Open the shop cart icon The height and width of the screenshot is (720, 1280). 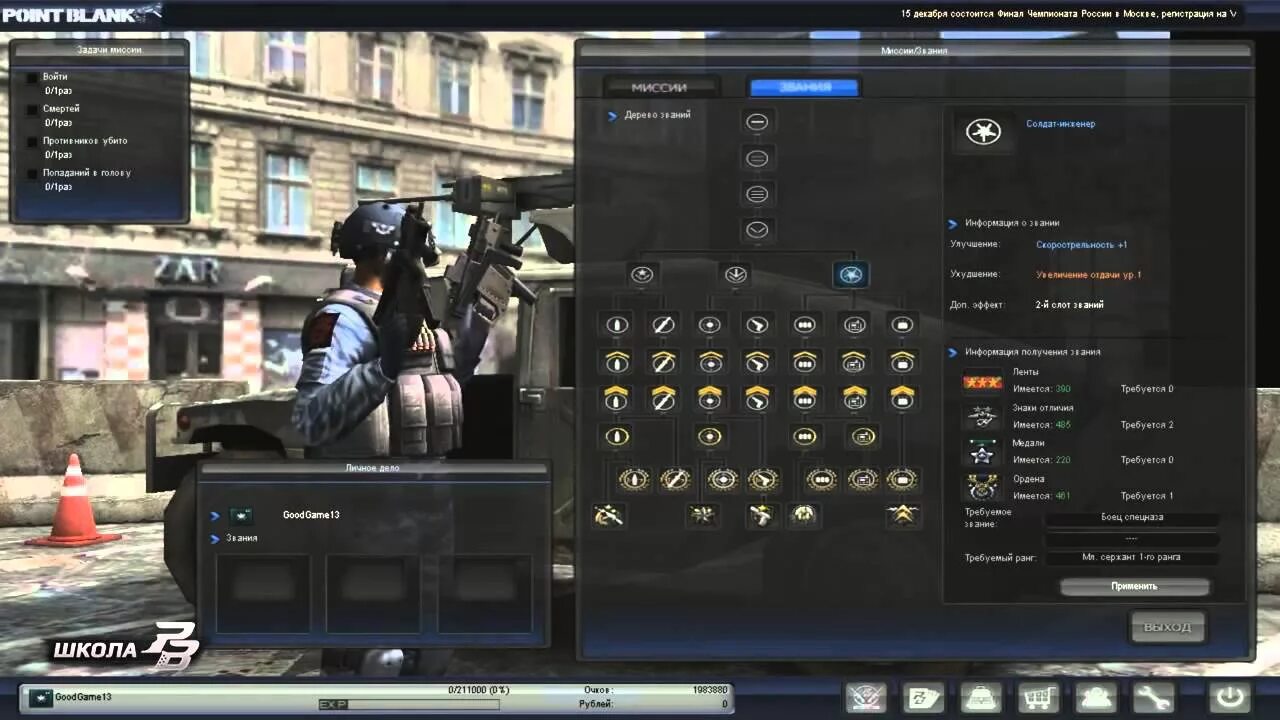pyautogui.click(x=1040, y=696)
